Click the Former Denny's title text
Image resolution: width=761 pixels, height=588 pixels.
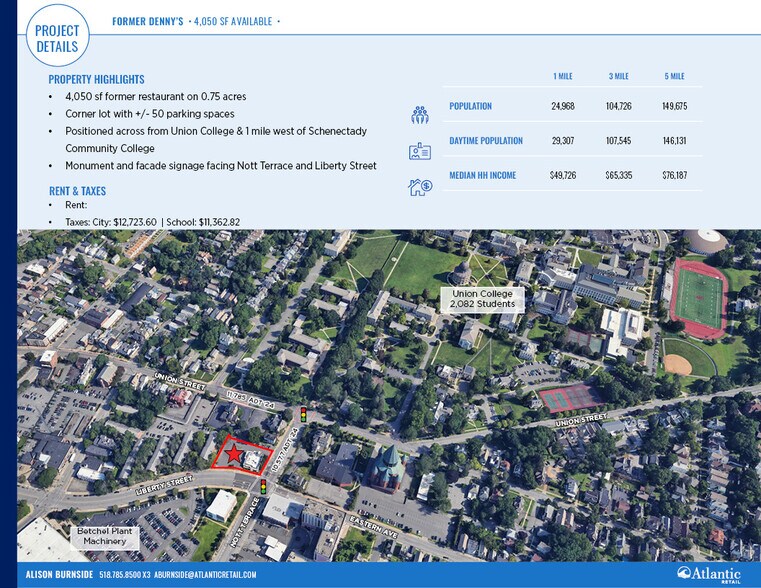tap(148, 21)
